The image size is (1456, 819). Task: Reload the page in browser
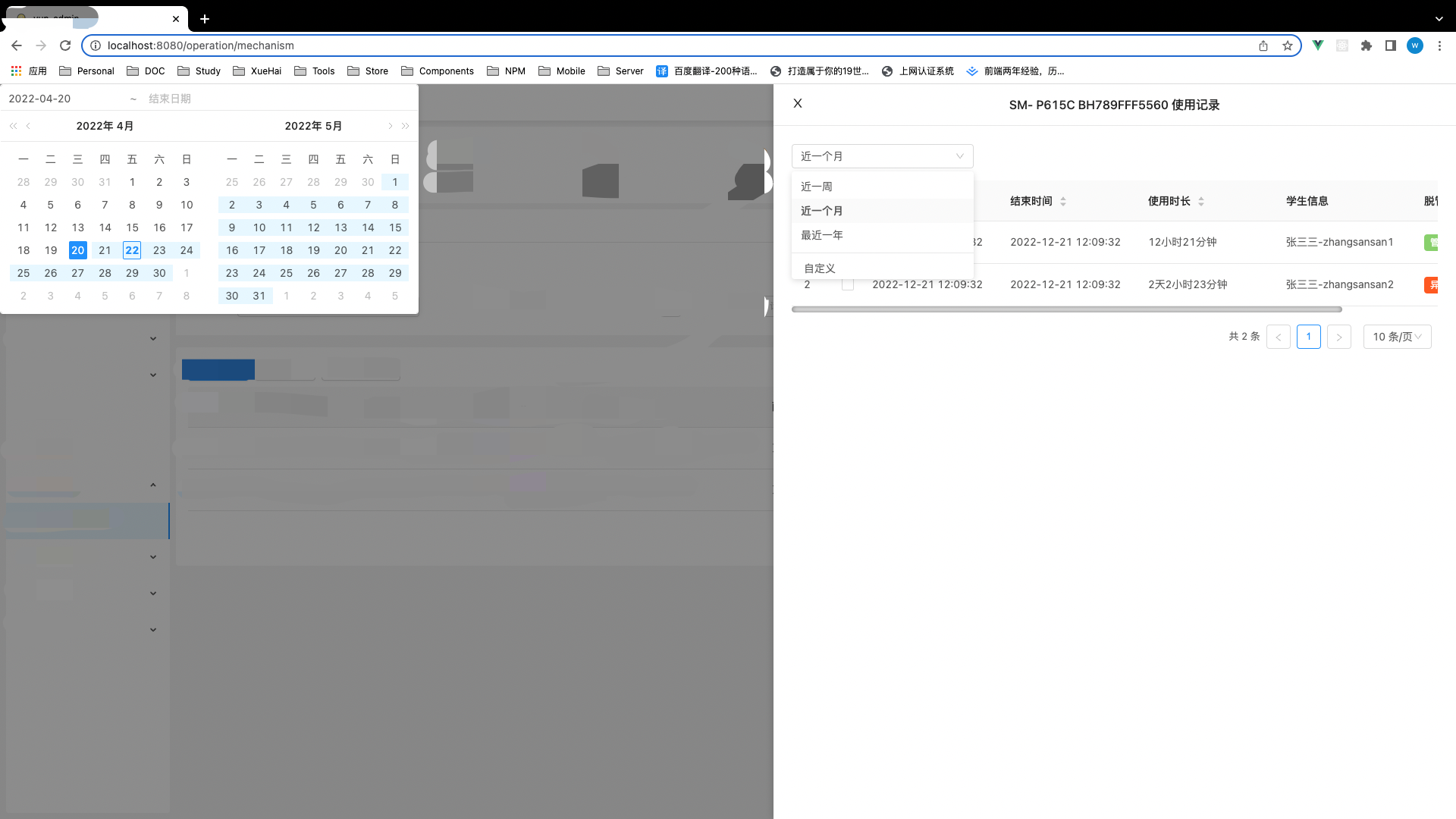(65, 45)
